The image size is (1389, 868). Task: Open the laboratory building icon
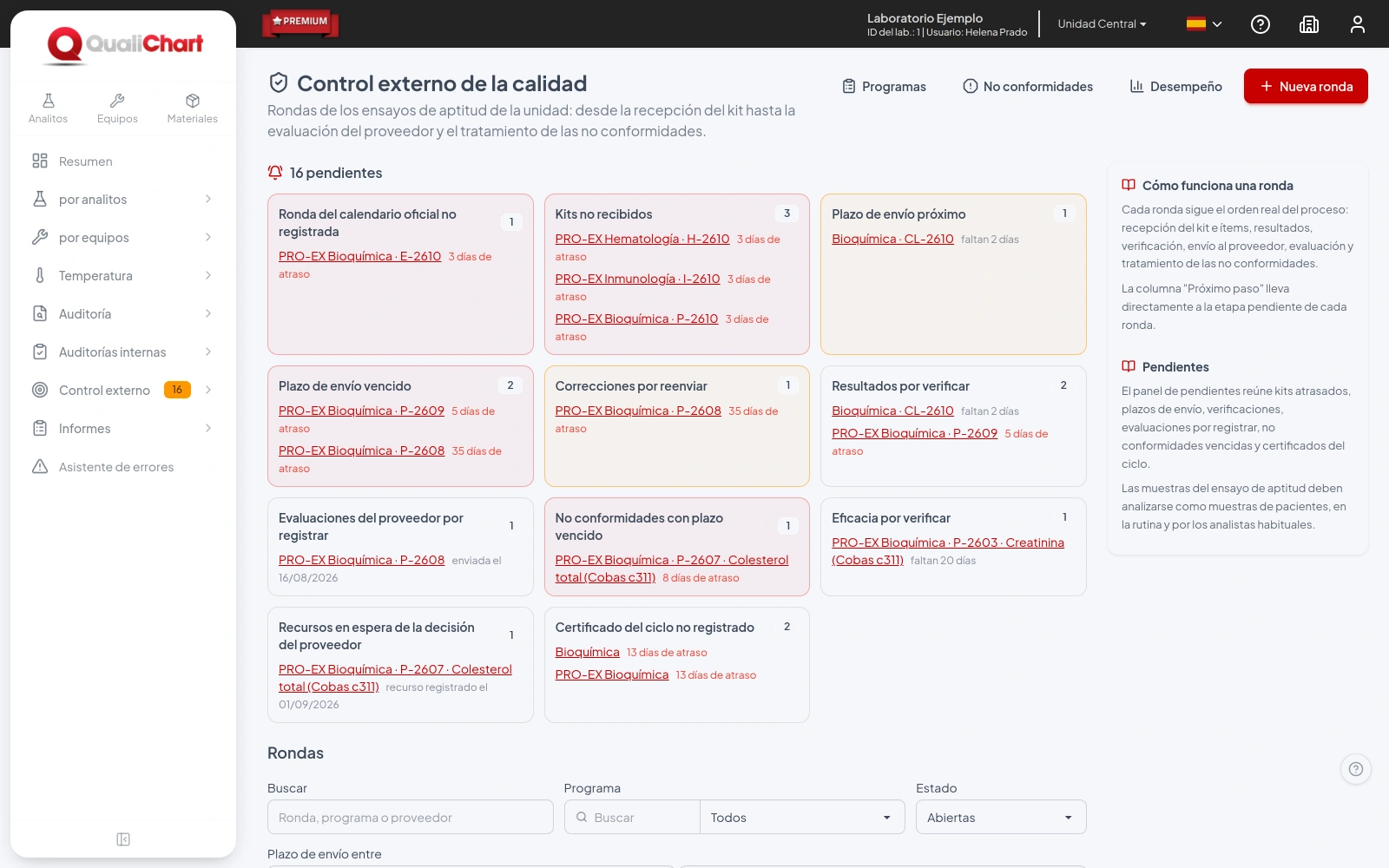click(x=1309, y=24)
